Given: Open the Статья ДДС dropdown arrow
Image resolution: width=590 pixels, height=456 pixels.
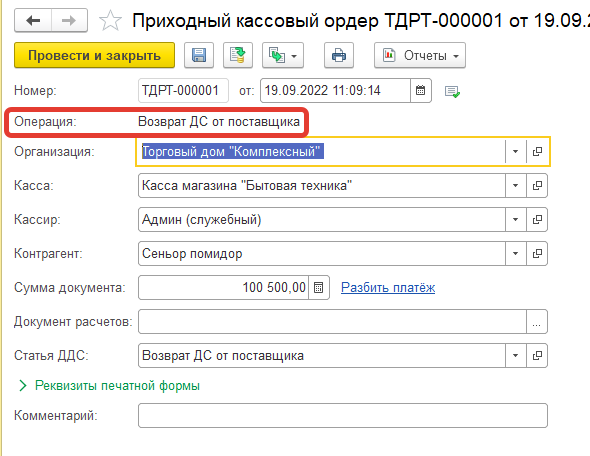Looking at the screenshot, I should coord(515,356).
